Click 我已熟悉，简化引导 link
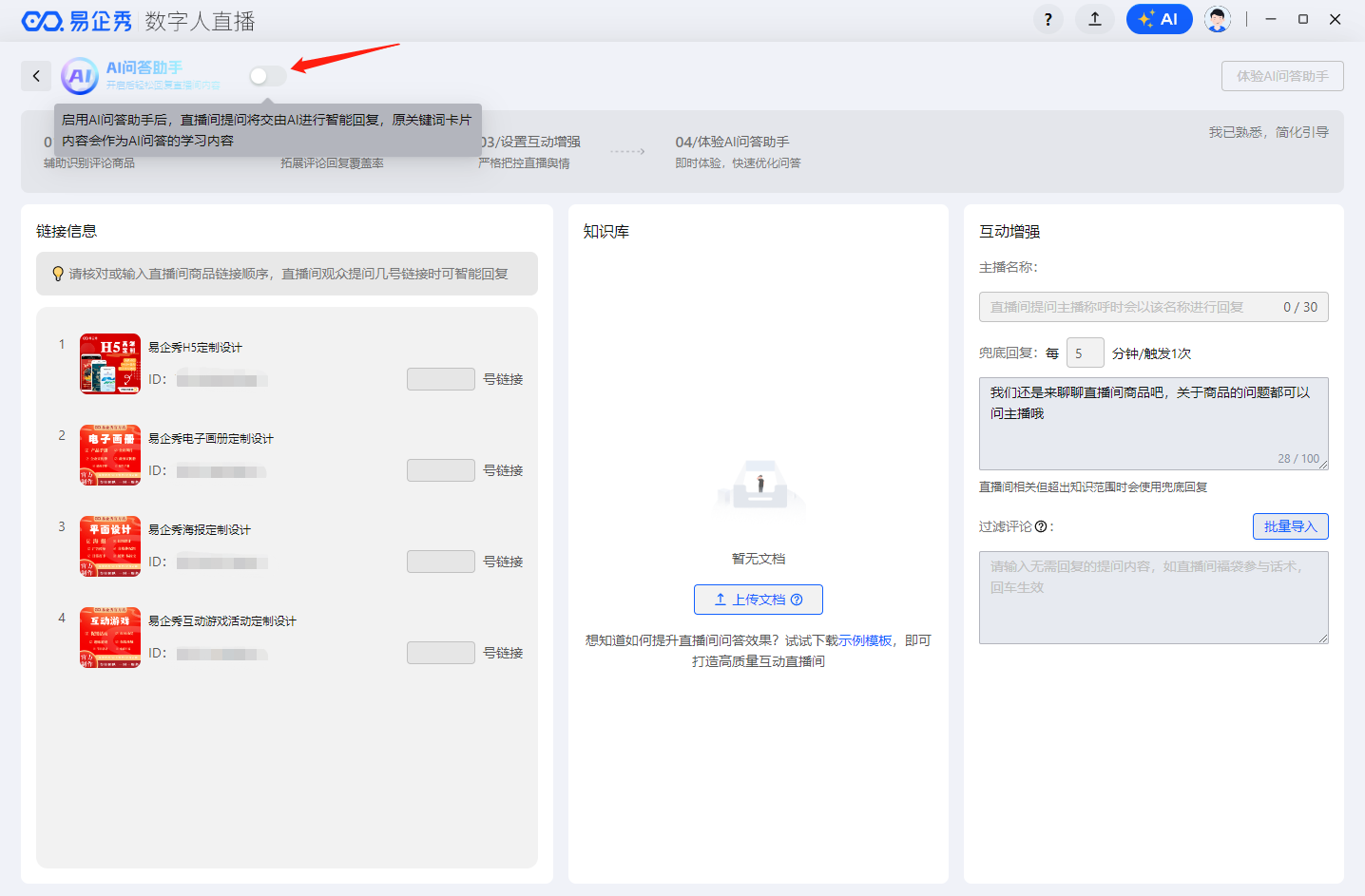 pyautogui.click(x=1268, y=132)
